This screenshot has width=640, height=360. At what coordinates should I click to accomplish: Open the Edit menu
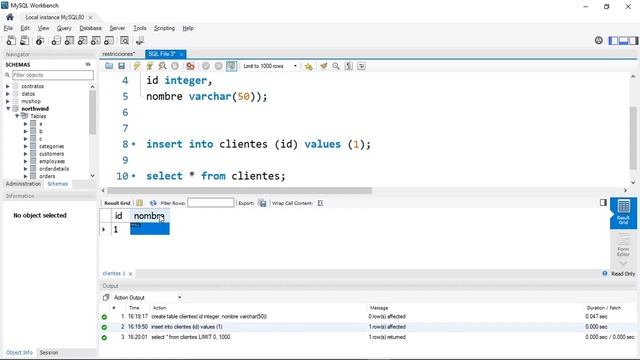[x=25, y=28]
